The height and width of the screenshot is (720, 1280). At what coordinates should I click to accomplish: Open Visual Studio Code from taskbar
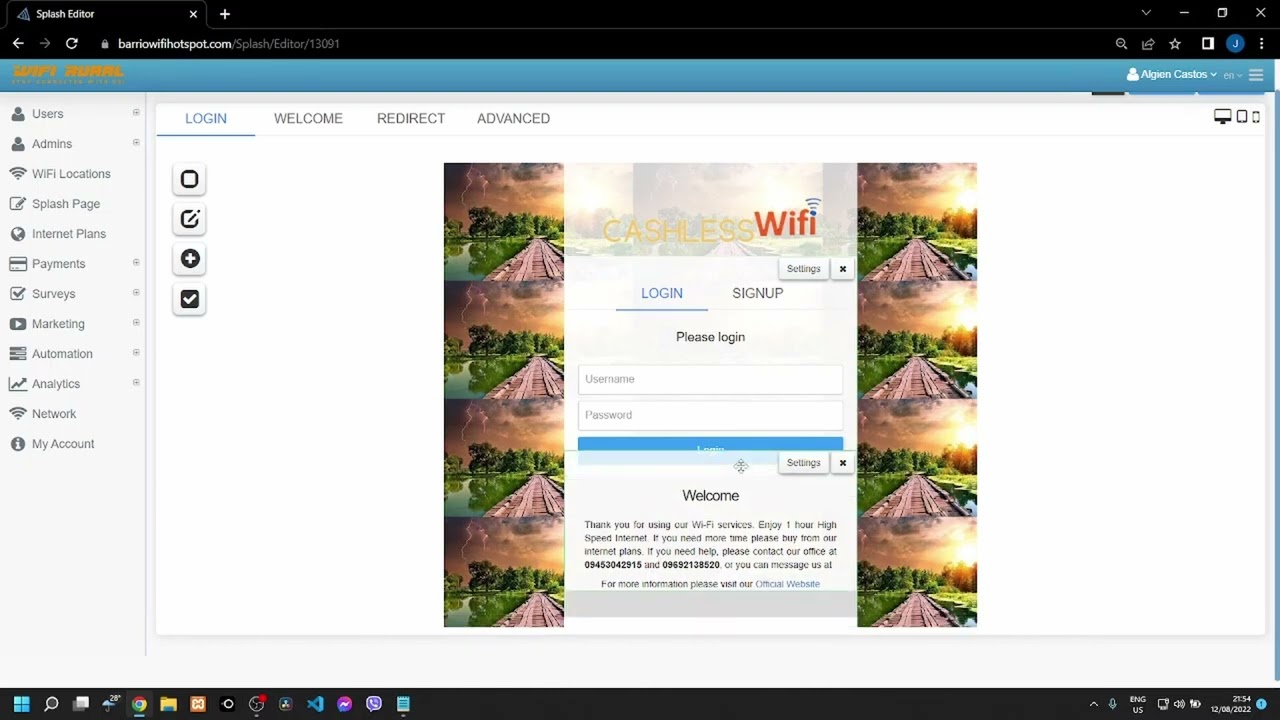315,704
